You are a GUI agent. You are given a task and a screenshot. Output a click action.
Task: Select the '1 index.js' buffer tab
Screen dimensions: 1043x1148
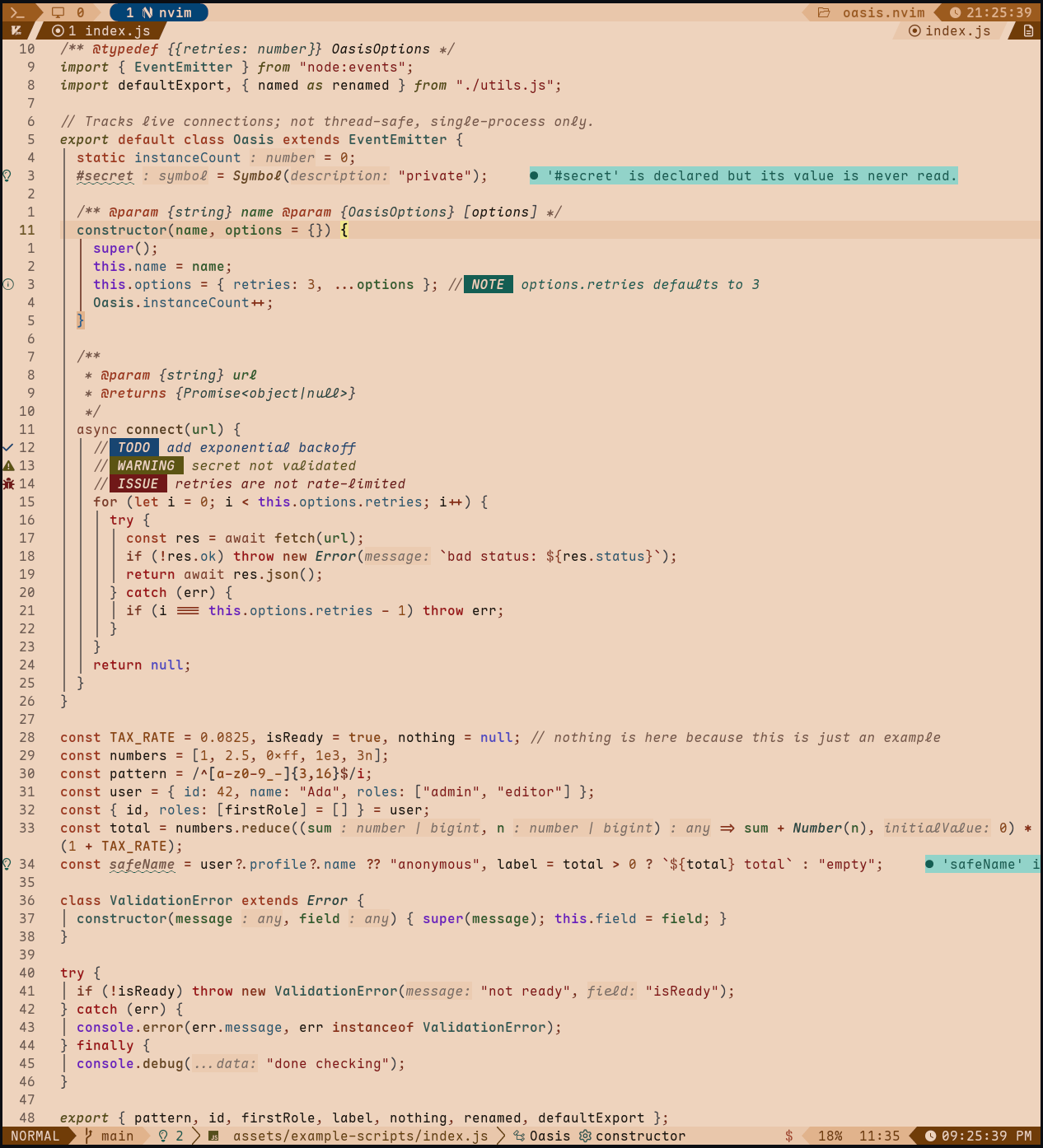(101, 30)
